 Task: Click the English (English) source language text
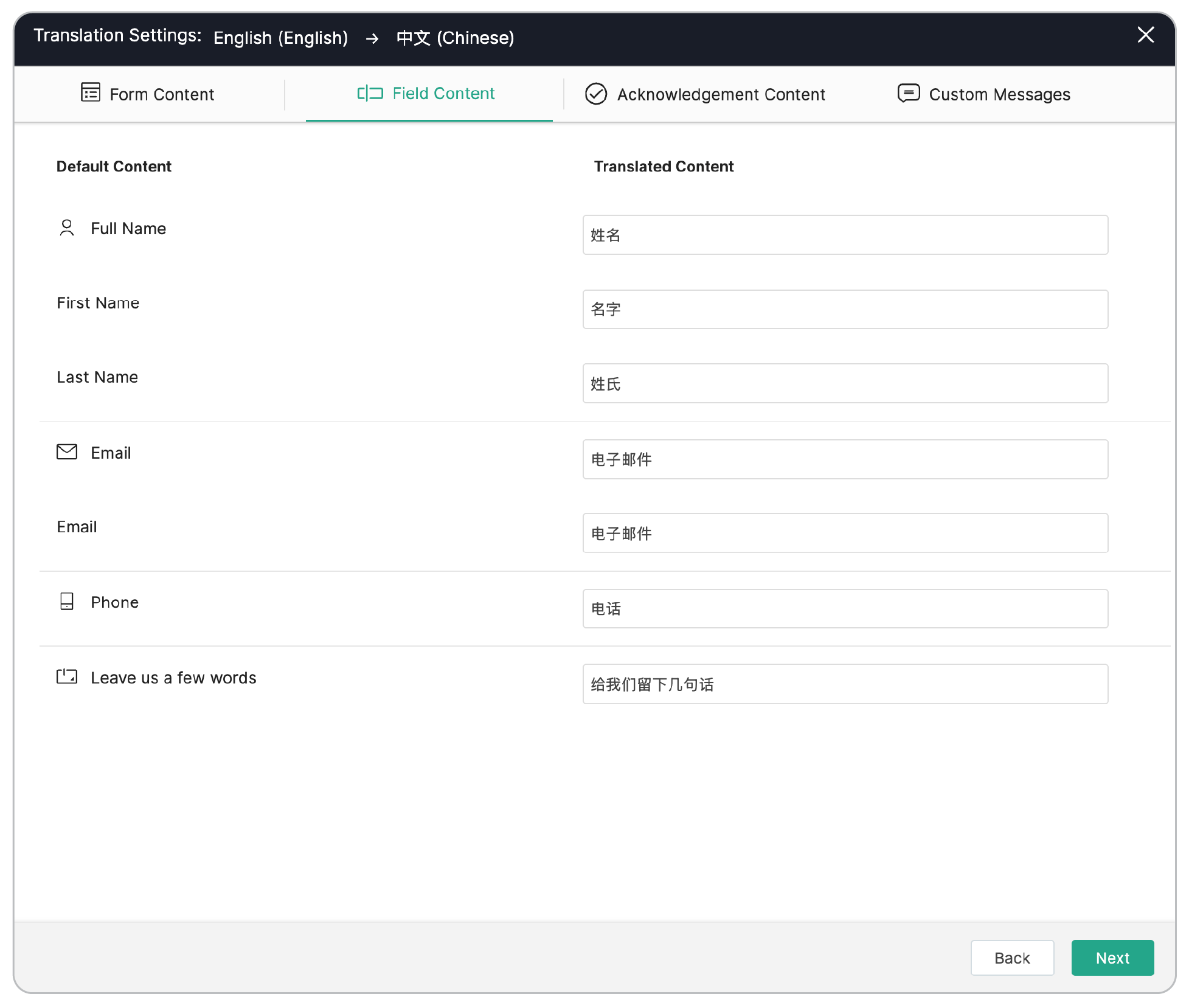click(280, 38)
